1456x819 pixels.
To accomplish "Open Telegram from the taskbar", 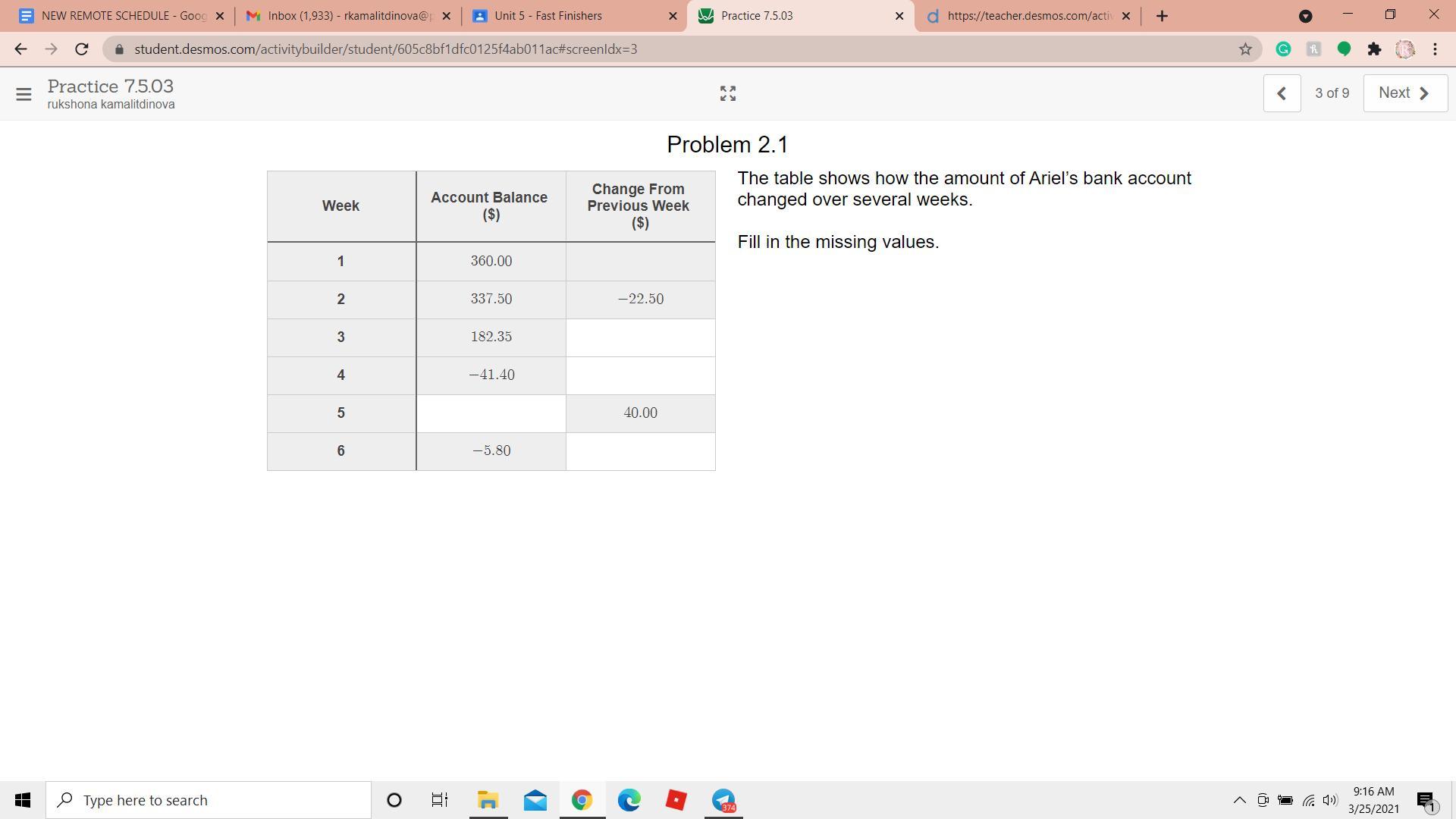I will tap(723, 800).
